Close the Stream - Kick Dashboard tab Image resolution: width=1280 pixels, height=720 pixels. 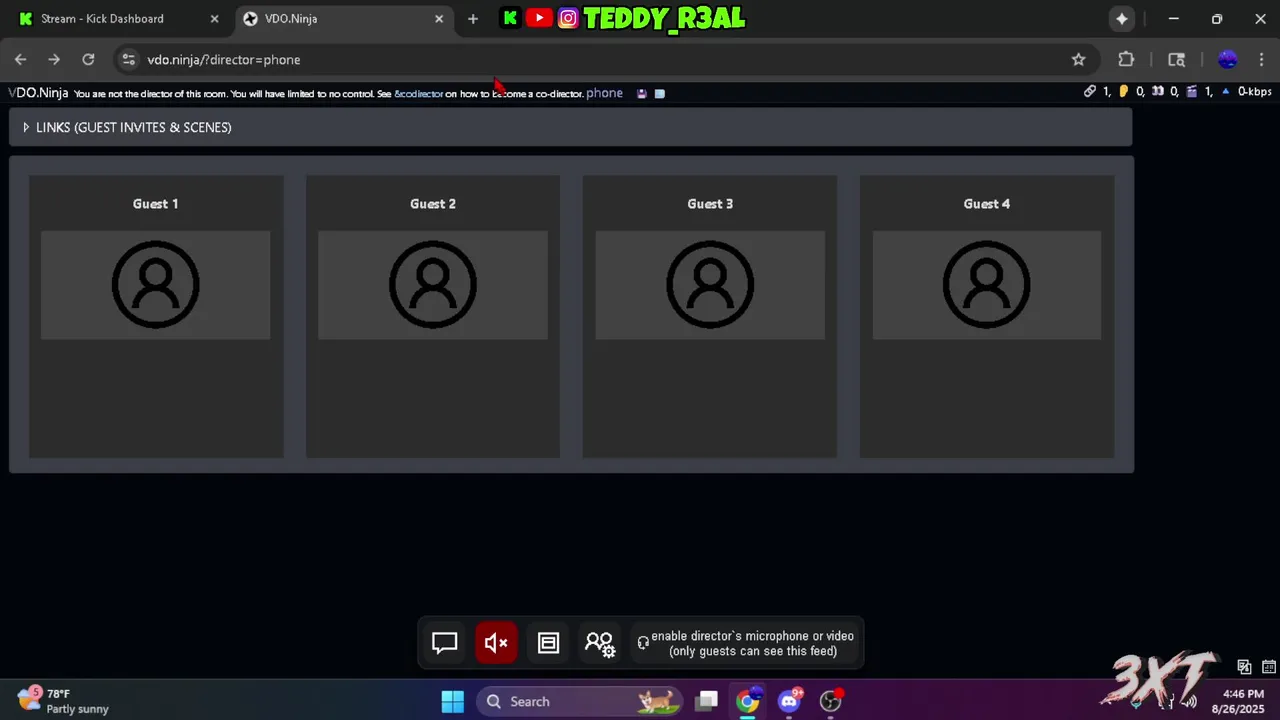pyautogui.click(x=214, y=19)
